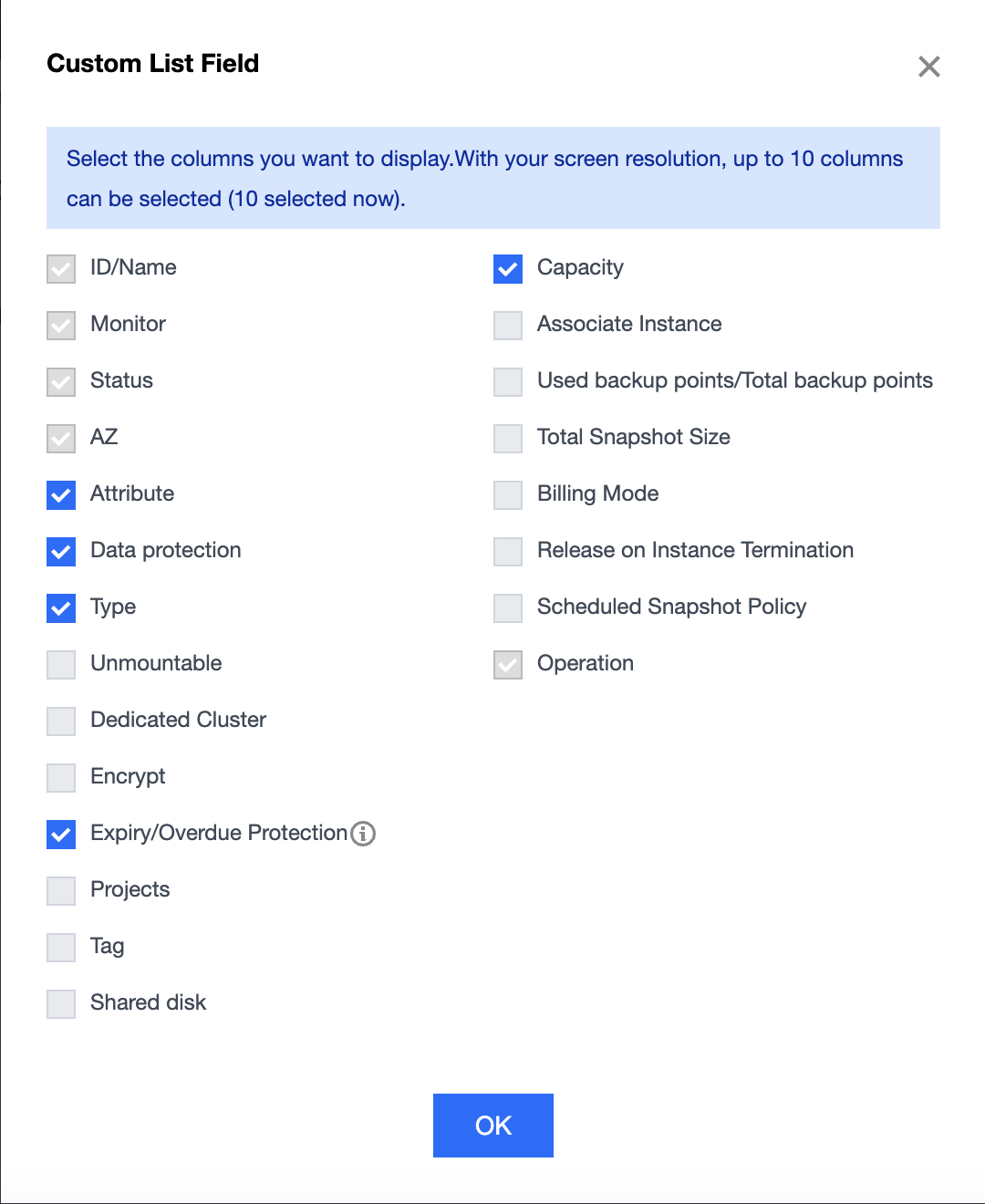This screenshot has width=985, height=1204.
Task: Click OK to confirm column selection
Action: click(493, 1126)
